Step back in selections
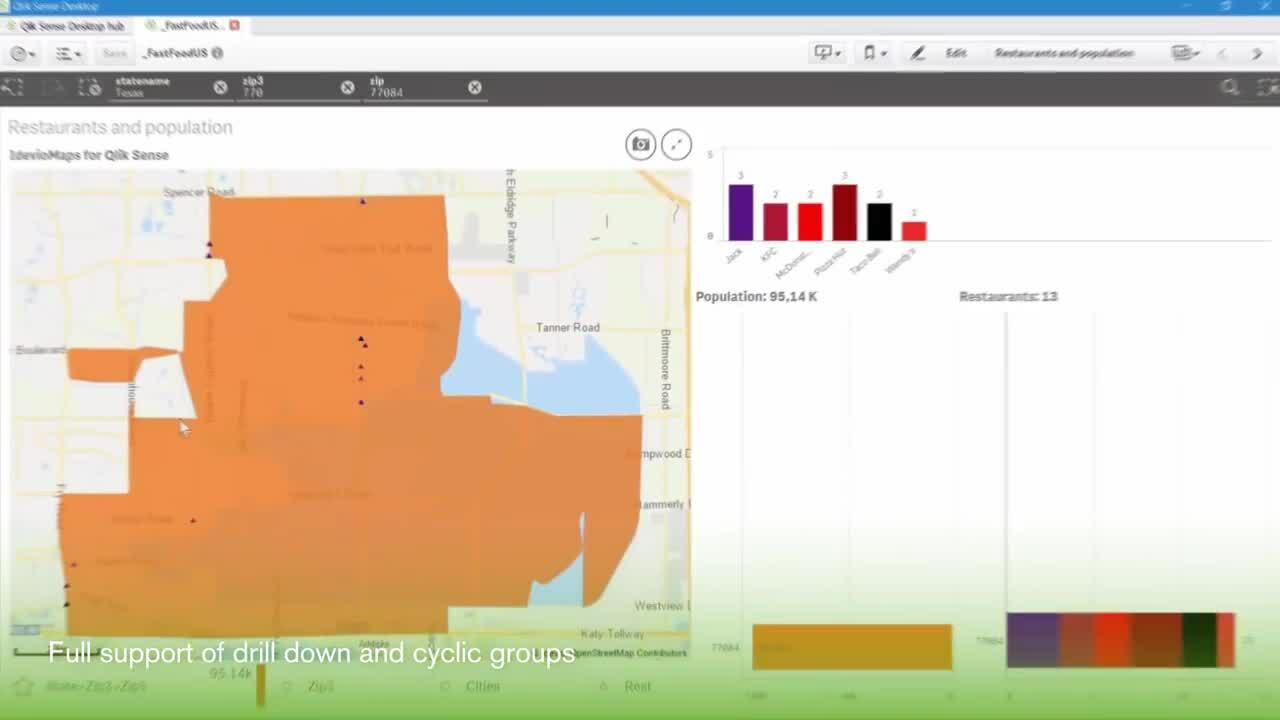The height and width of the screenshot is (720, 1280). pos(13,87)
